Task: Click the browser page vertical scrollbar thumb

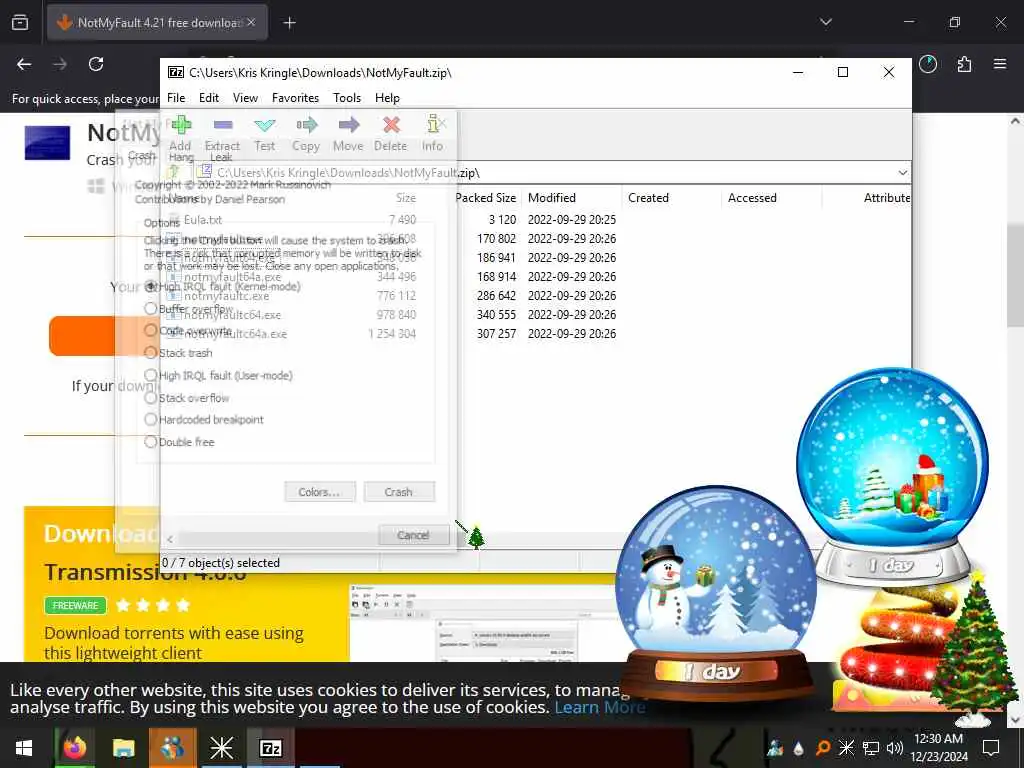Action: pos(1015,274)
